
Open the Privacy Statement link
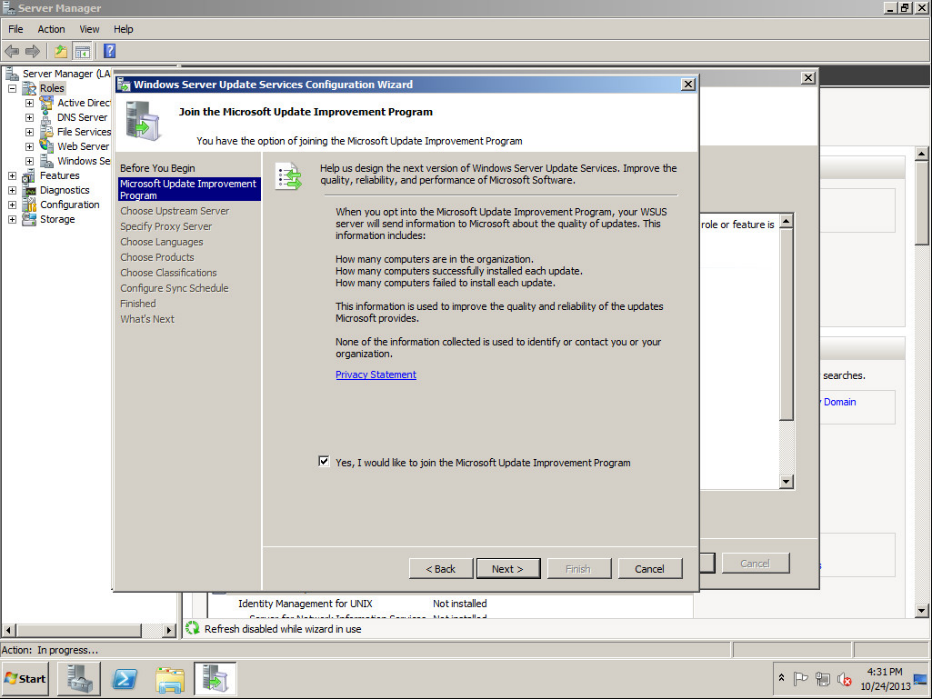376,374
